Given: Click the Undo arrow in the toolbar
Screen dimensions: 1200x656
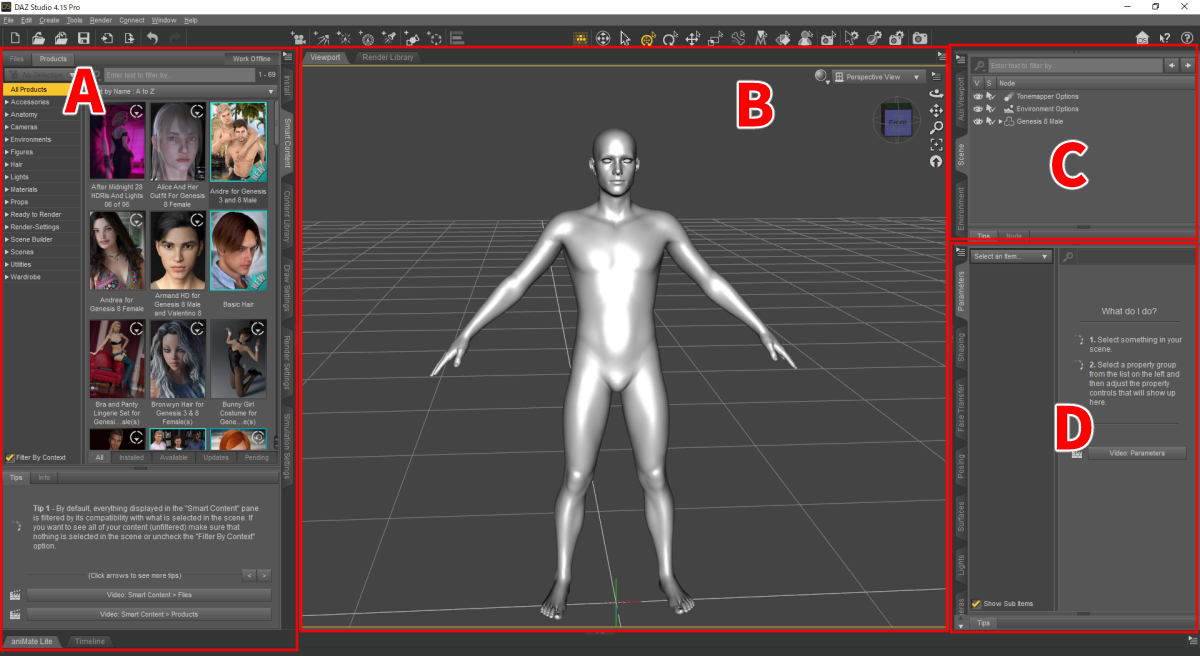Looking at the screenshot, I should point(153,38).
